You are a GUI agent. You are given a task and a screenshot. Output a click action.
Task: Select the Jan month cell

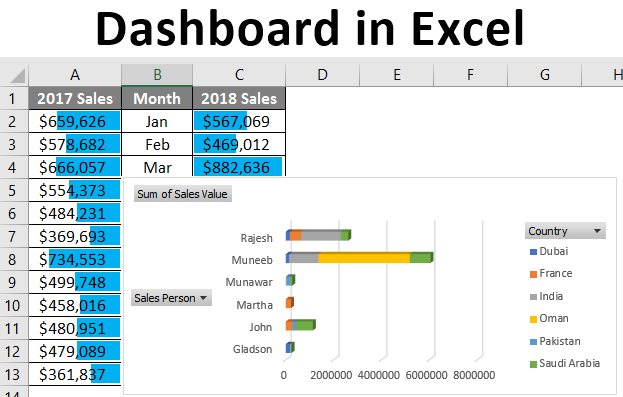(157, 121)
